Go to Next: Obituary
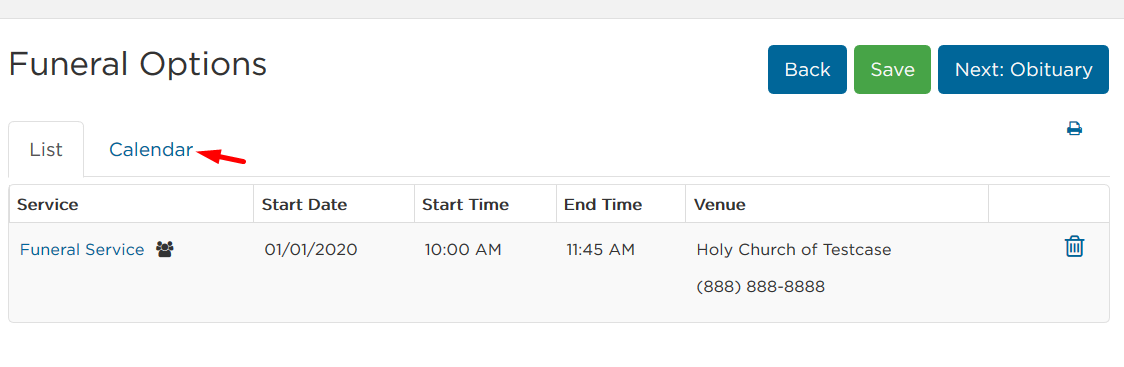The width and height of the screenshot is (1124, 367). pos(1023,70)
